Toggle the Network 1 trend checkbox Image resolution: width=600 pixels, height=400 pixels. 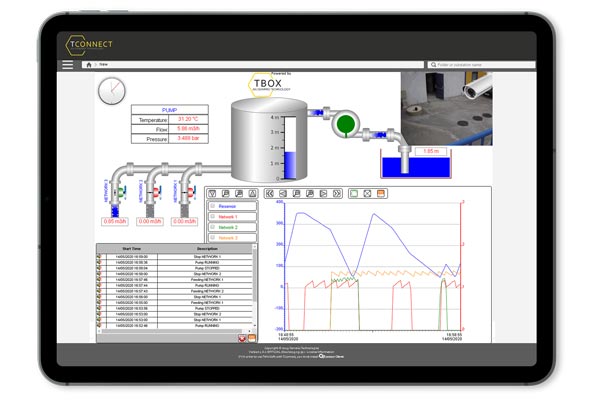point(213,216)
